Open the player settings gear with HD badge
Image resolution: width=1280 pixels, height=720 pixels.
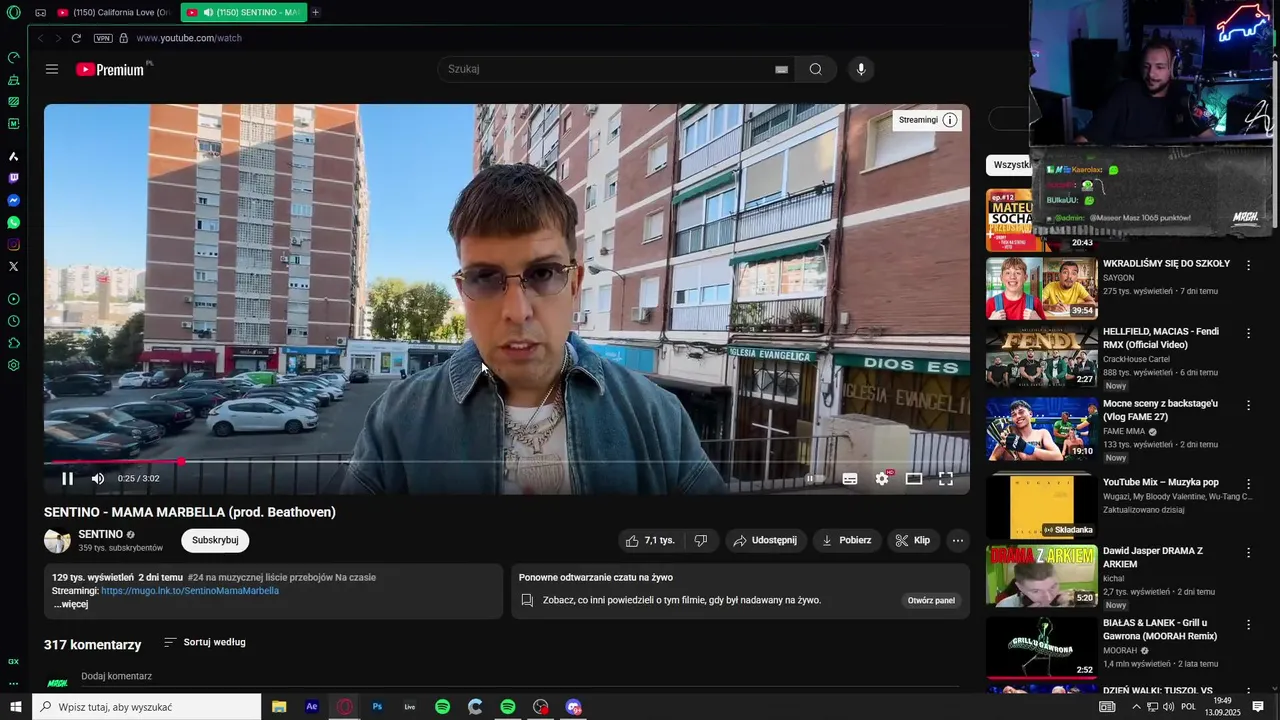tap(882, 479)
